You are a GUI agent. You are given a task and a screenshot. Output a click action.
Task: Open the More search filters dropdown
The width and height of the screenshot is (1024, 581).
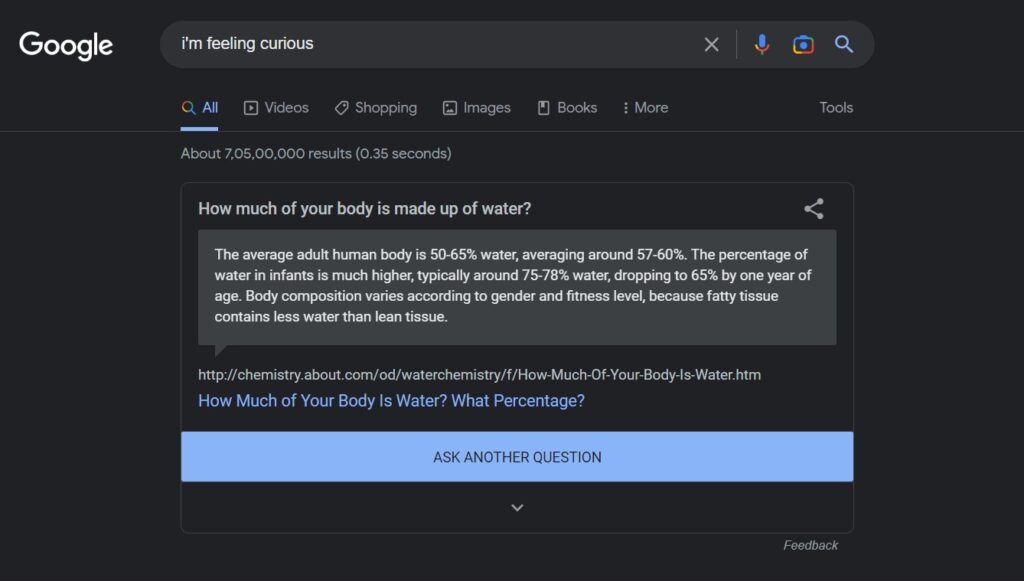coord(645,108)
